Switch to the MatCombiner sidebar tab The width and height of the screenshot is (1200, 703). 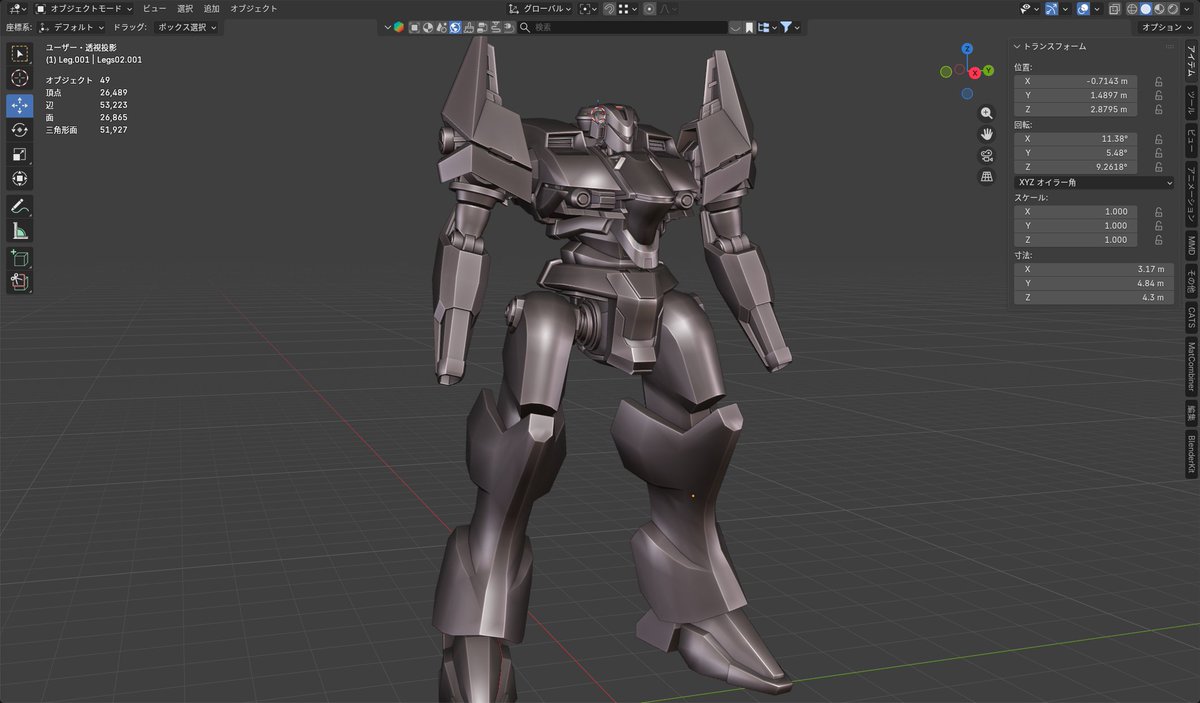(1191, 366)
